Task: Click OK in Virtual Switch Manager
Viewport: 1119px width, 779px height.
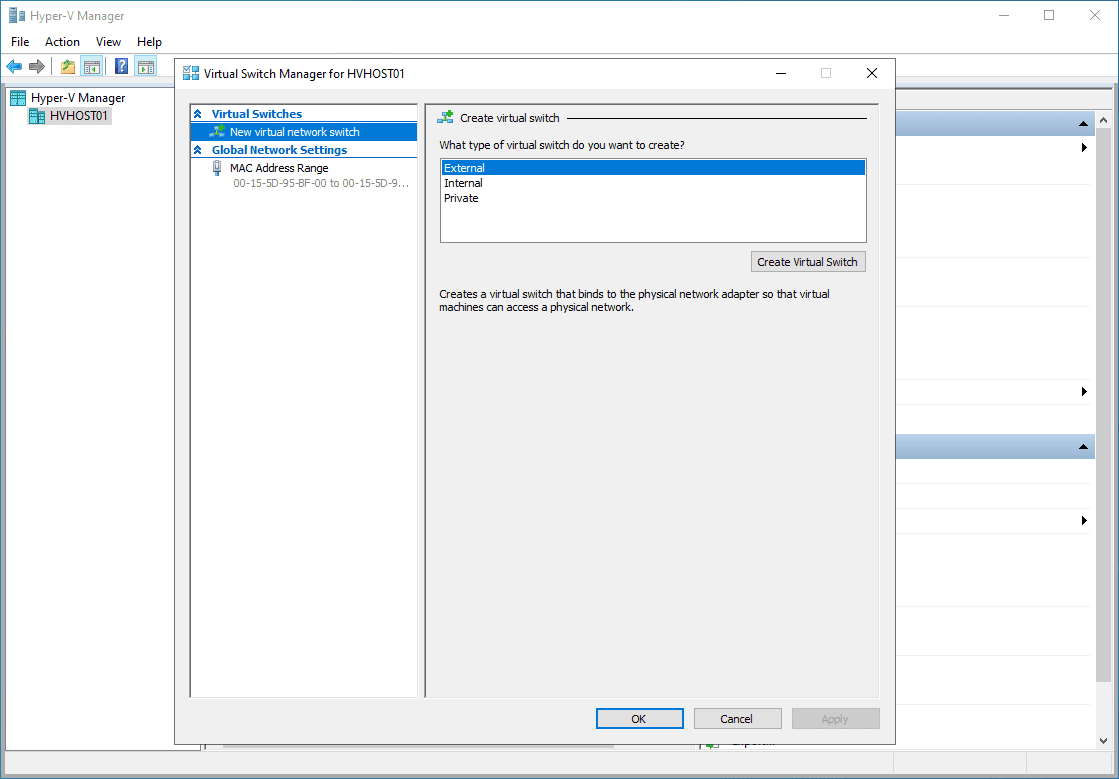Action: click(639, 718)
